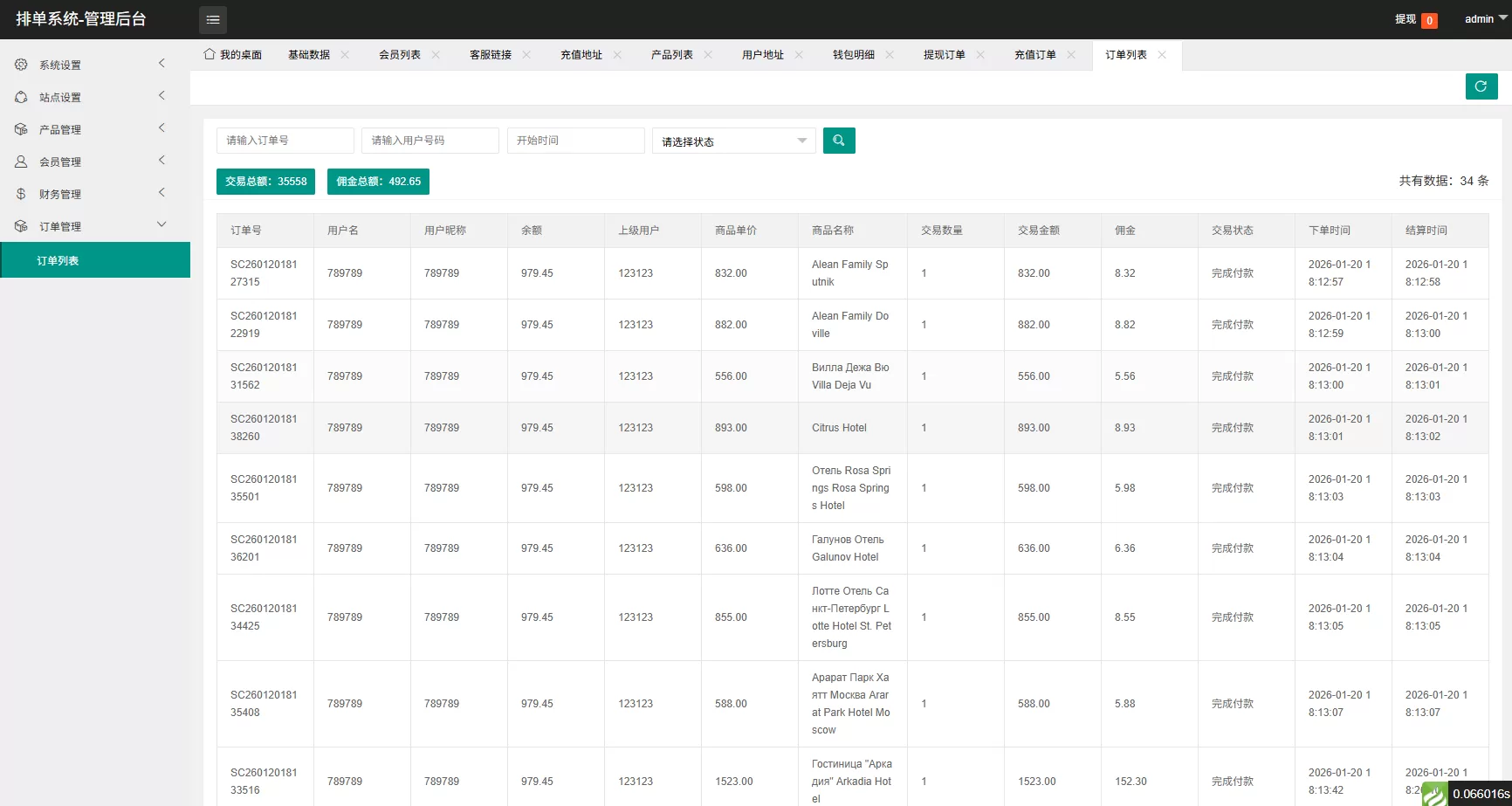Switch to the 会员列表 tab
The image size is (1512, 806).
click(399, 55)
